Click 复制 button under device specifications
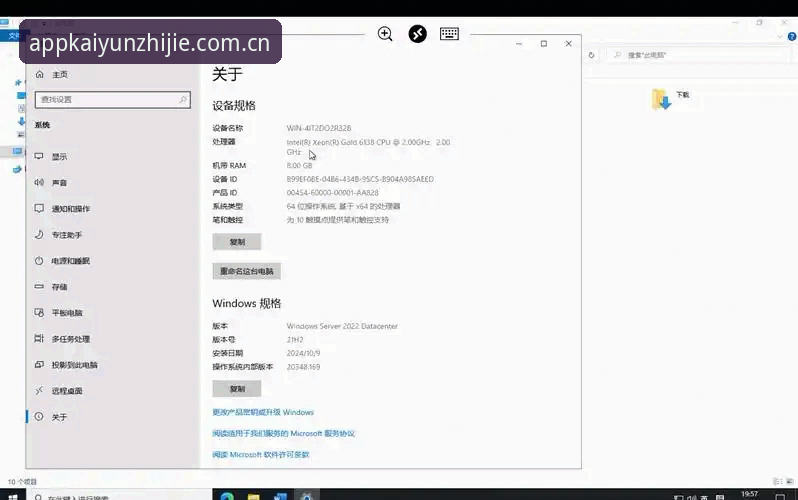 (237, 242)
